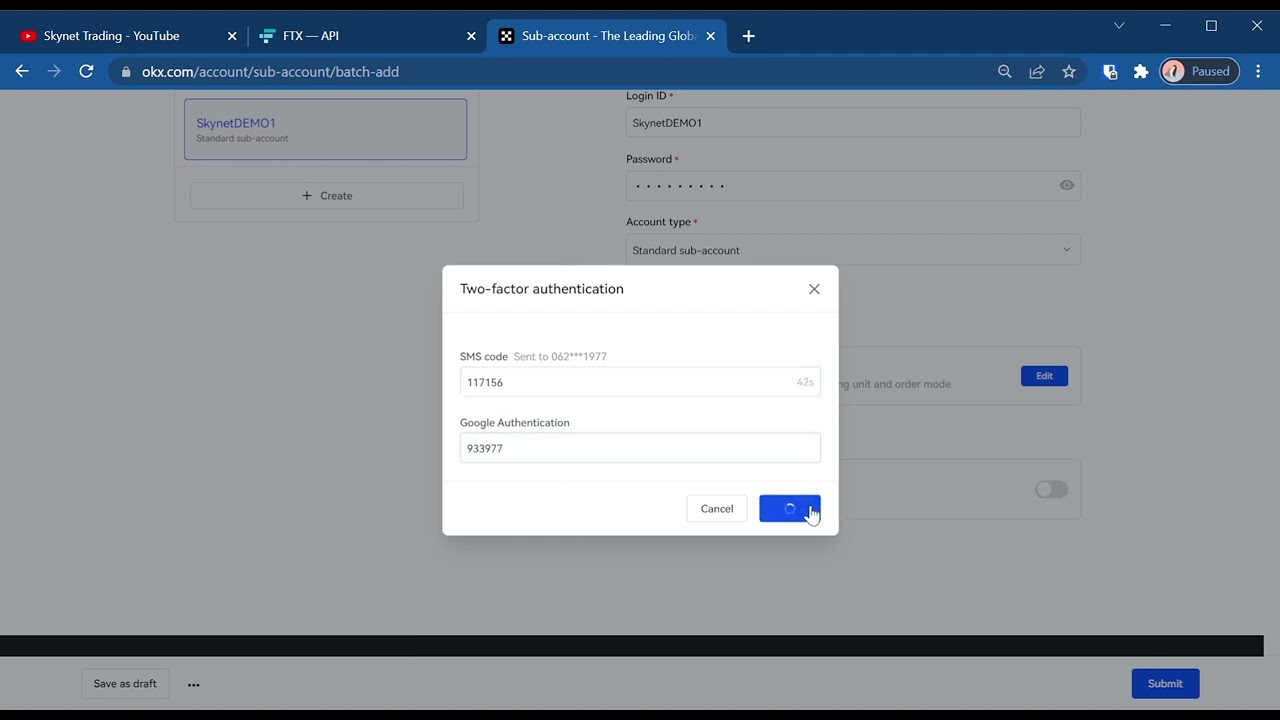
Task: Close the FTX API tab
Action: [471, 36]
